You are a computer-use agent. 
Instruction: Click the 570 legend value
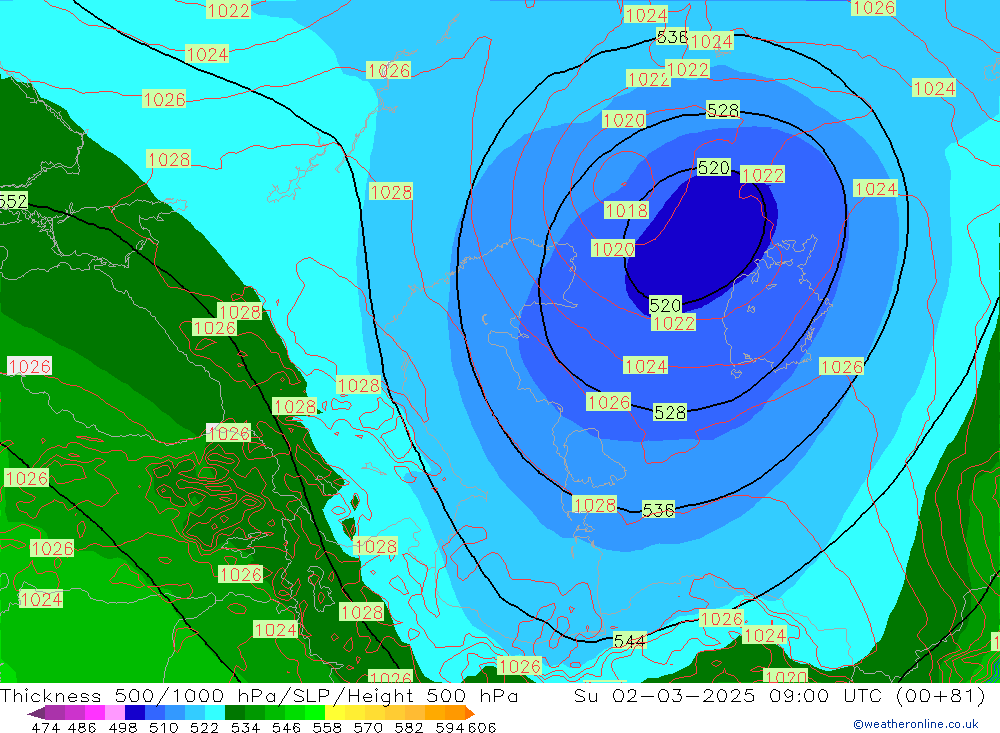click(x=368, y=727)
